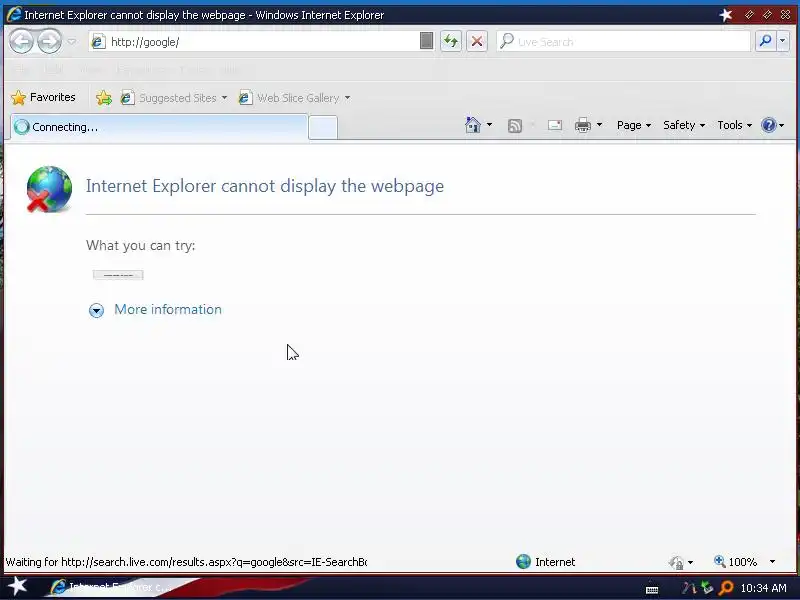Viewport: 800px width, 600px height.
Task: Open the Tools menu
Action: 735,125
